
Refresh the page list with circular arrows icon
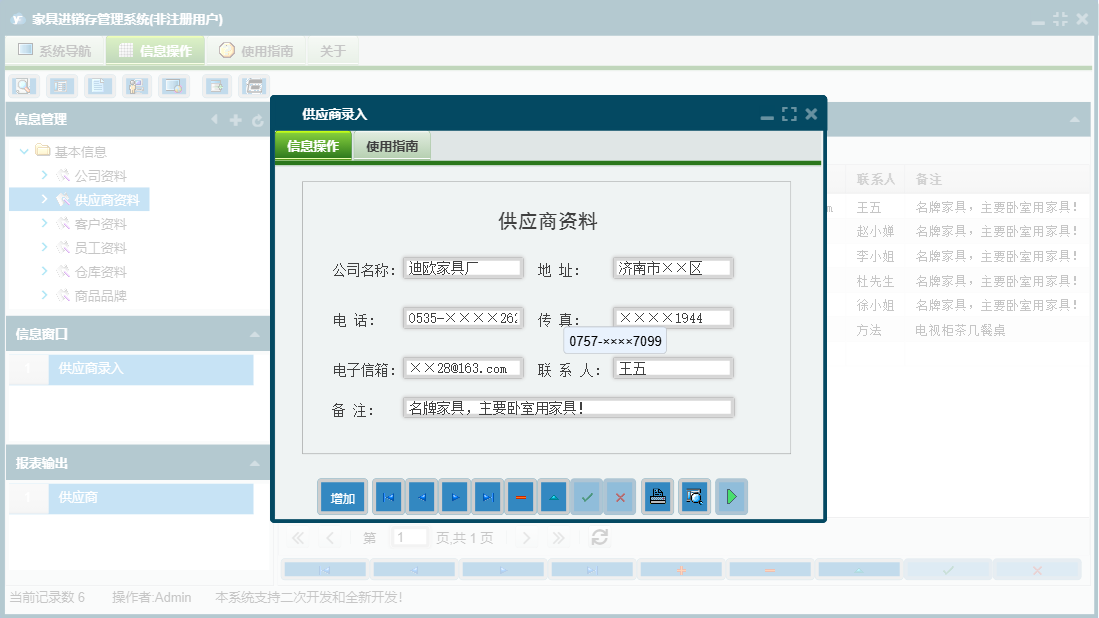click(598, 537)
